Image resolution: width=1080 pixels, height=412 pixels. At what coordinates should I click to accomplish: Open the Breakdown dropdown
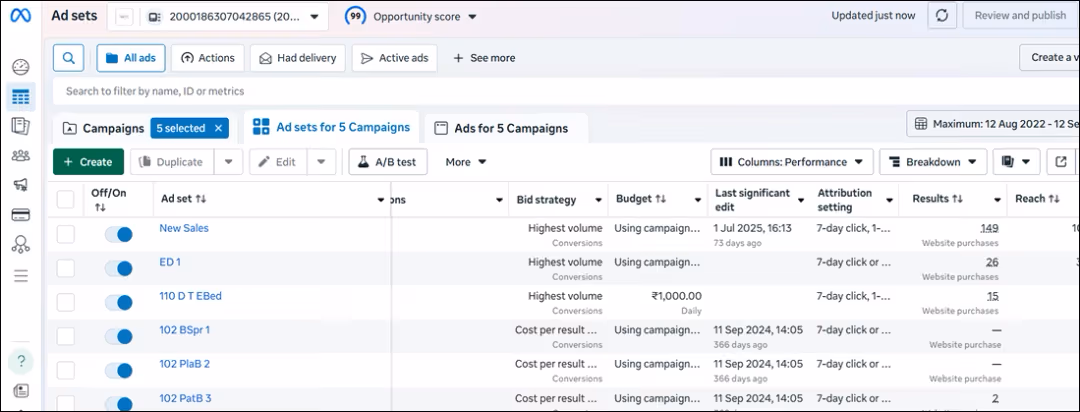coord(933,162)
